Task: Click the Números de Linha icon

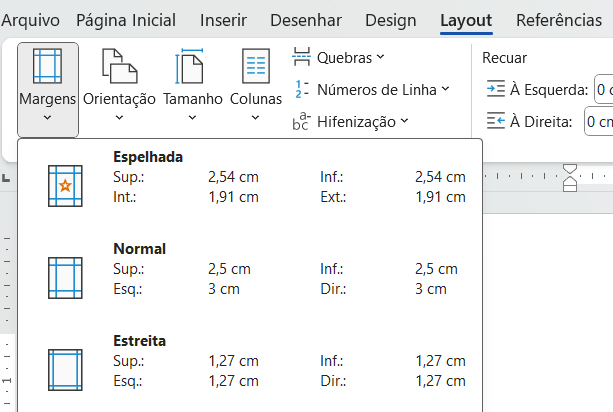Action: point(301,90)
